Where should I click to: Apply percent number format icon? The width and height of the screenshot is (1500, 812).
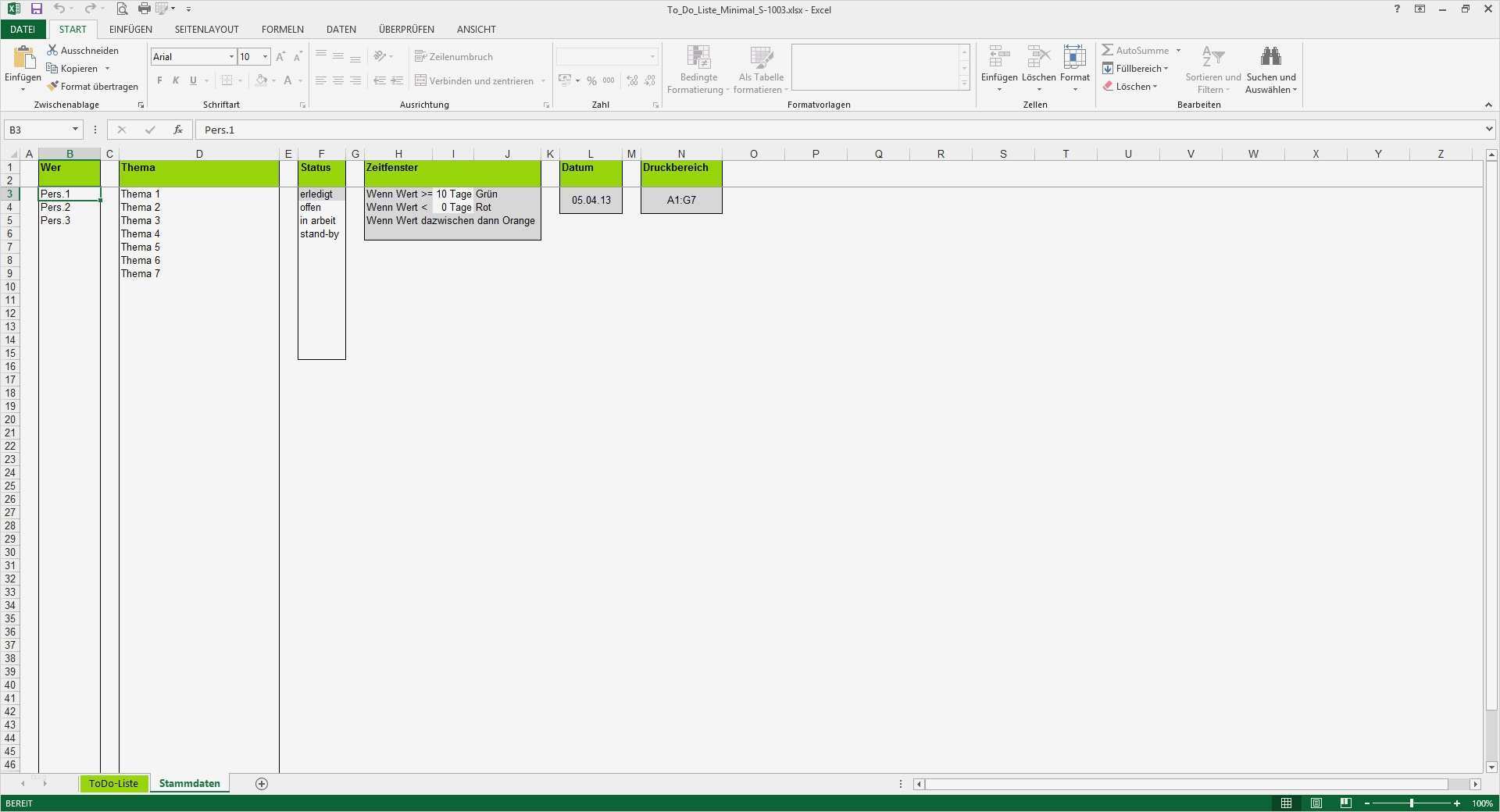tap(591, 80)
